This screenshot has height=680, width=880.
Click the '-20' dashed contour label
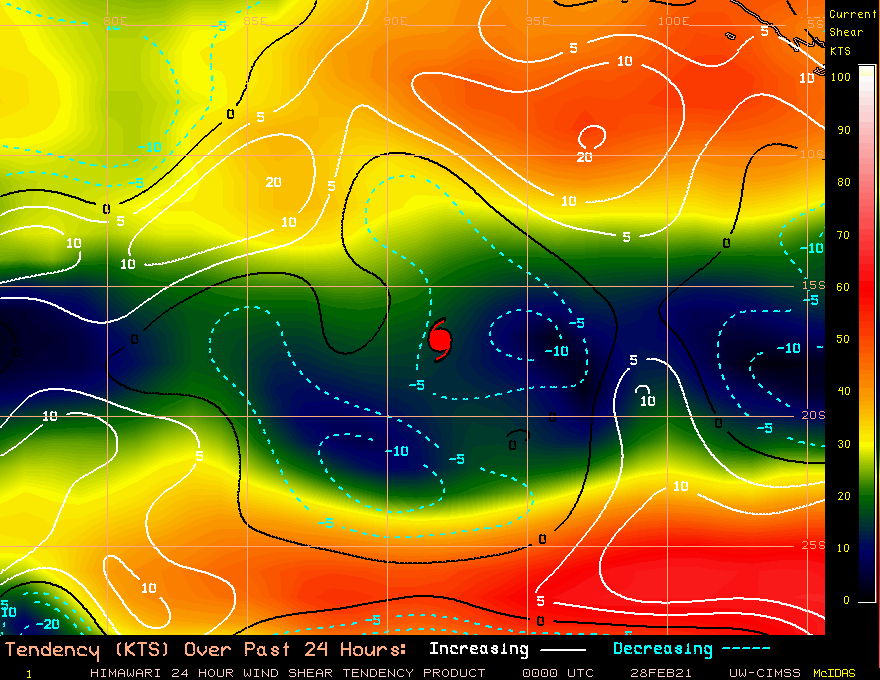pos(47,624)
